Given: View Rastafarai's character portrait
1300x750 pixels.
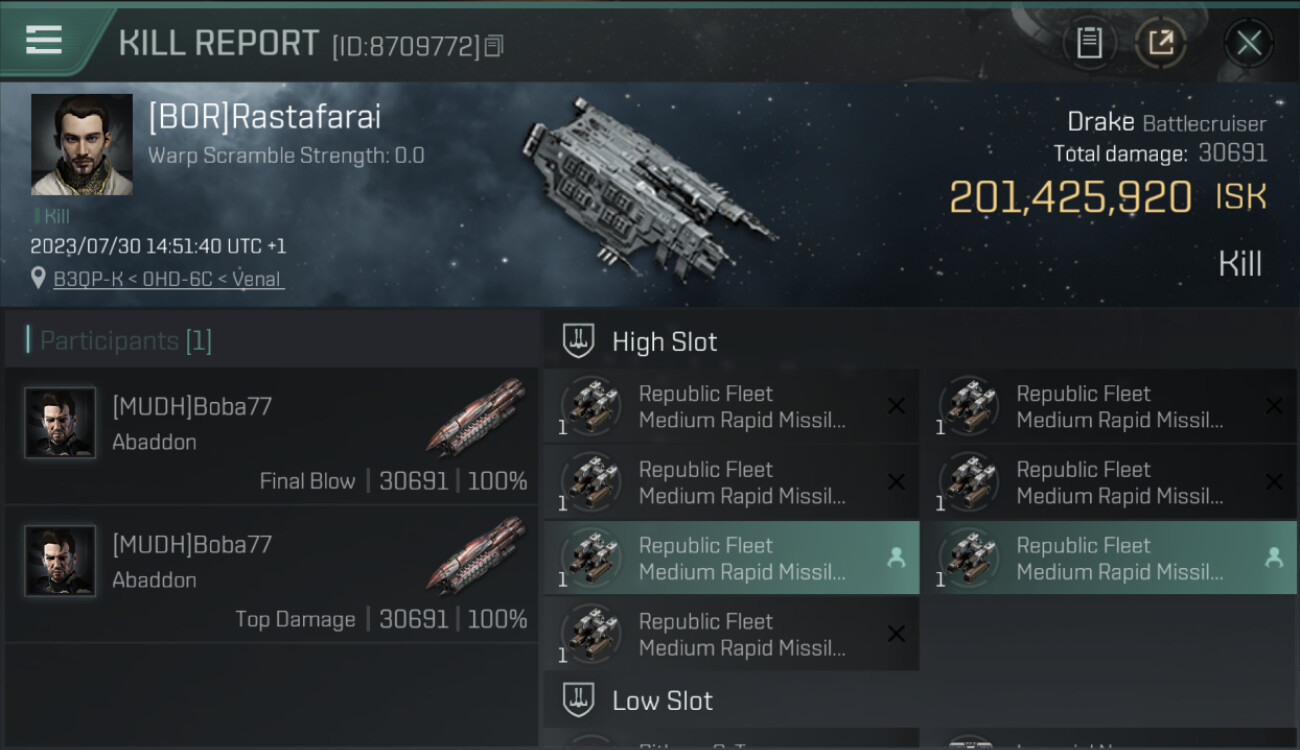Looking at the screenshot, I should point(82,145).
